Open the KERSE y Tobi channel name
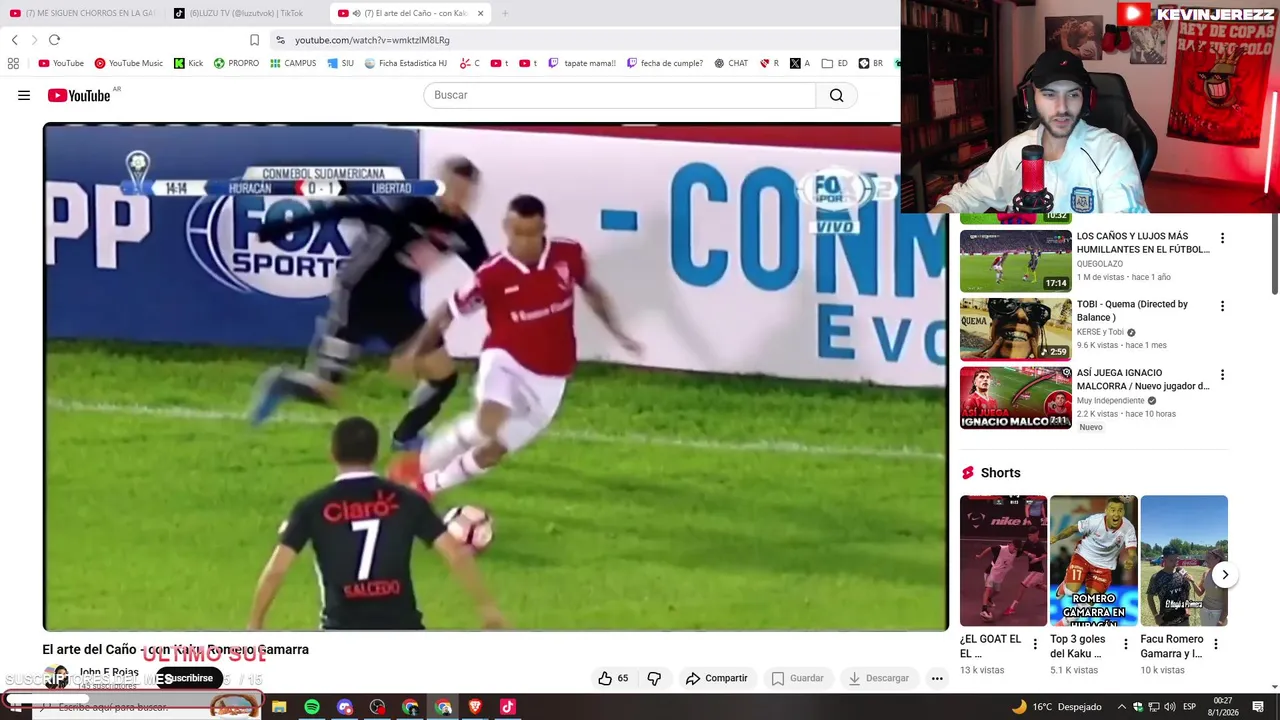 pos(1100,332)
